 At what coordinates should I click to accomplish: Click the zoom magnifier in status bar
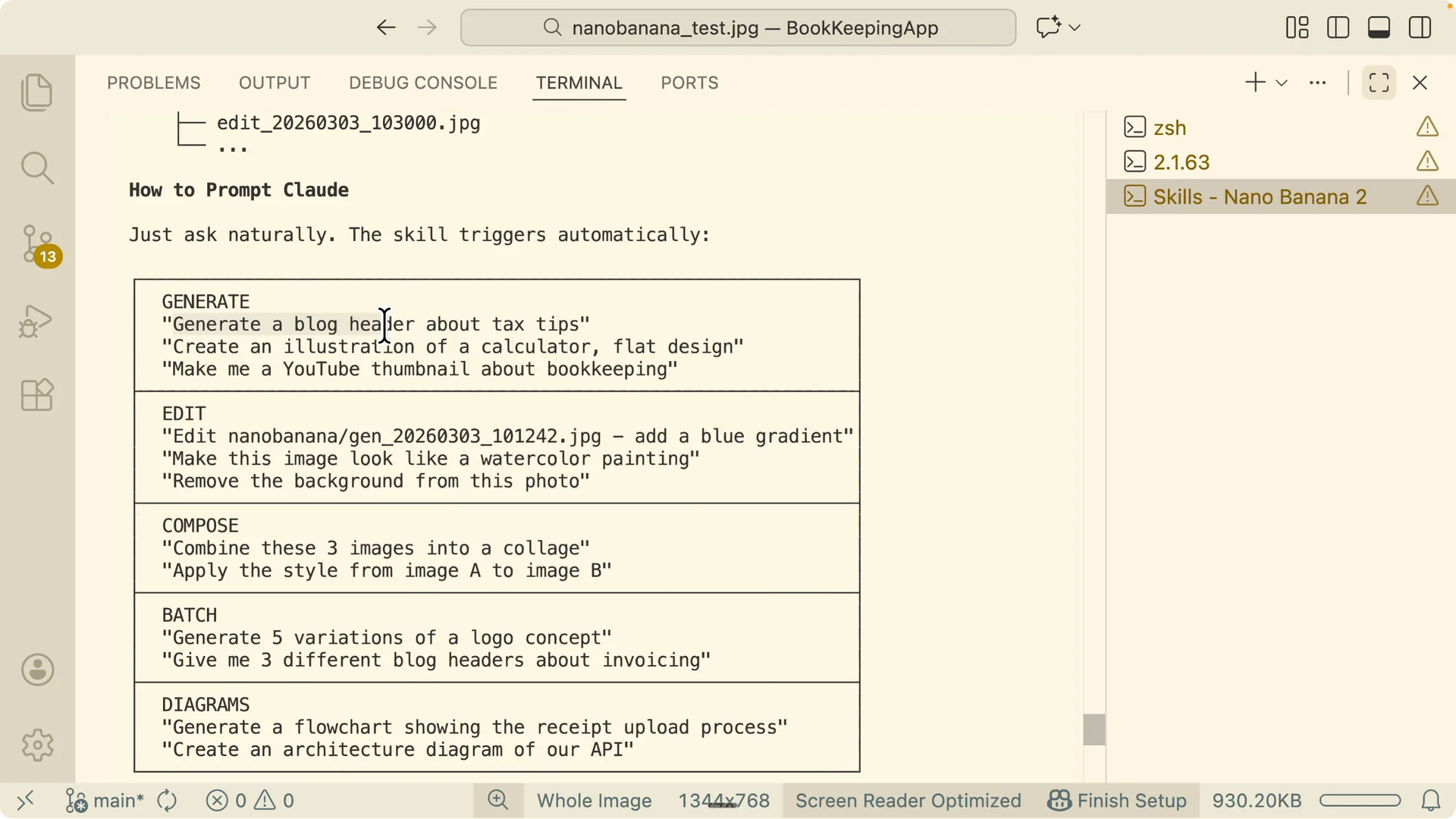[x=498, y=800]
